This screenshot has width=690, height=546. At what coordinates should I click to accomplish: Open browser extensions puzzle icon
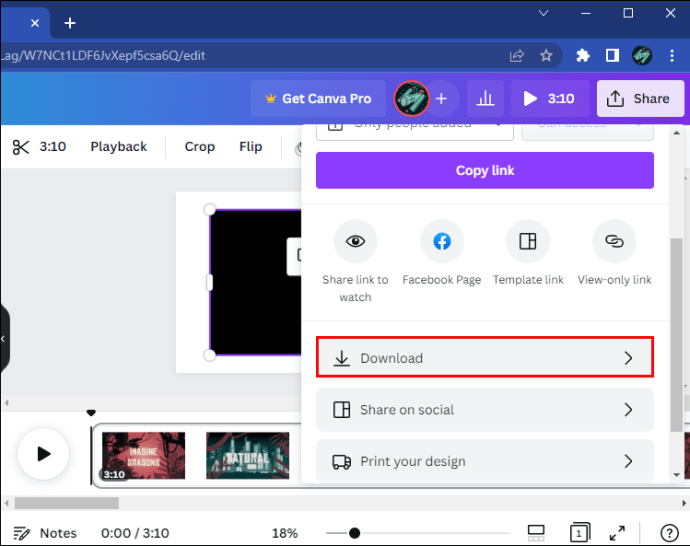[583, 55]
